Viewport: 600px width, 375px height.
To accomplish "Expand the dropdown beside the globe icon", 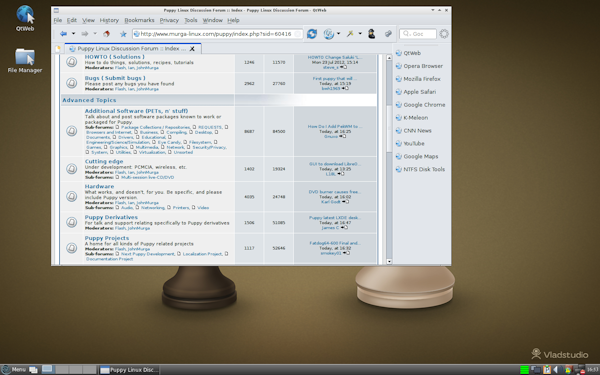I will (339, 34).
